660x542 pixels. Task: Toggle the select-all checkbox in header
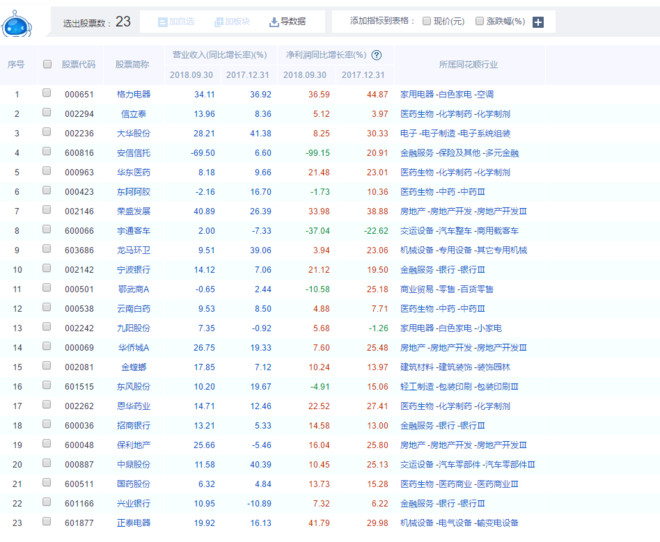47,64
